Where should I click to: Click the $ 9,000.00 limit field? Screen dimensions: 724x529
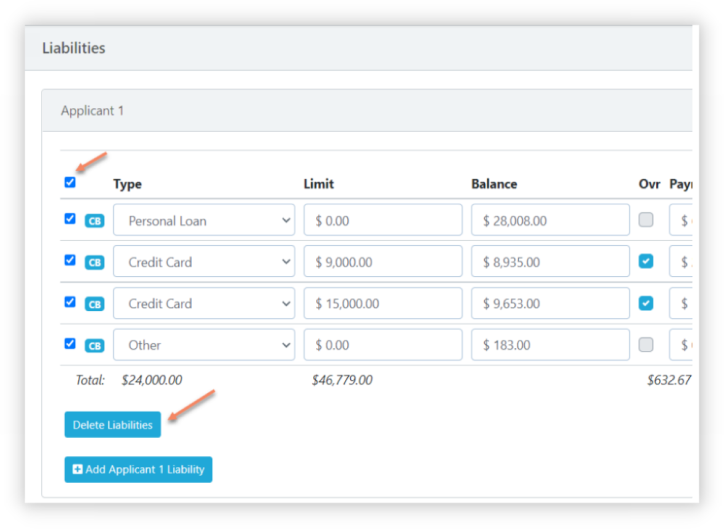click(x=382, y=262)
